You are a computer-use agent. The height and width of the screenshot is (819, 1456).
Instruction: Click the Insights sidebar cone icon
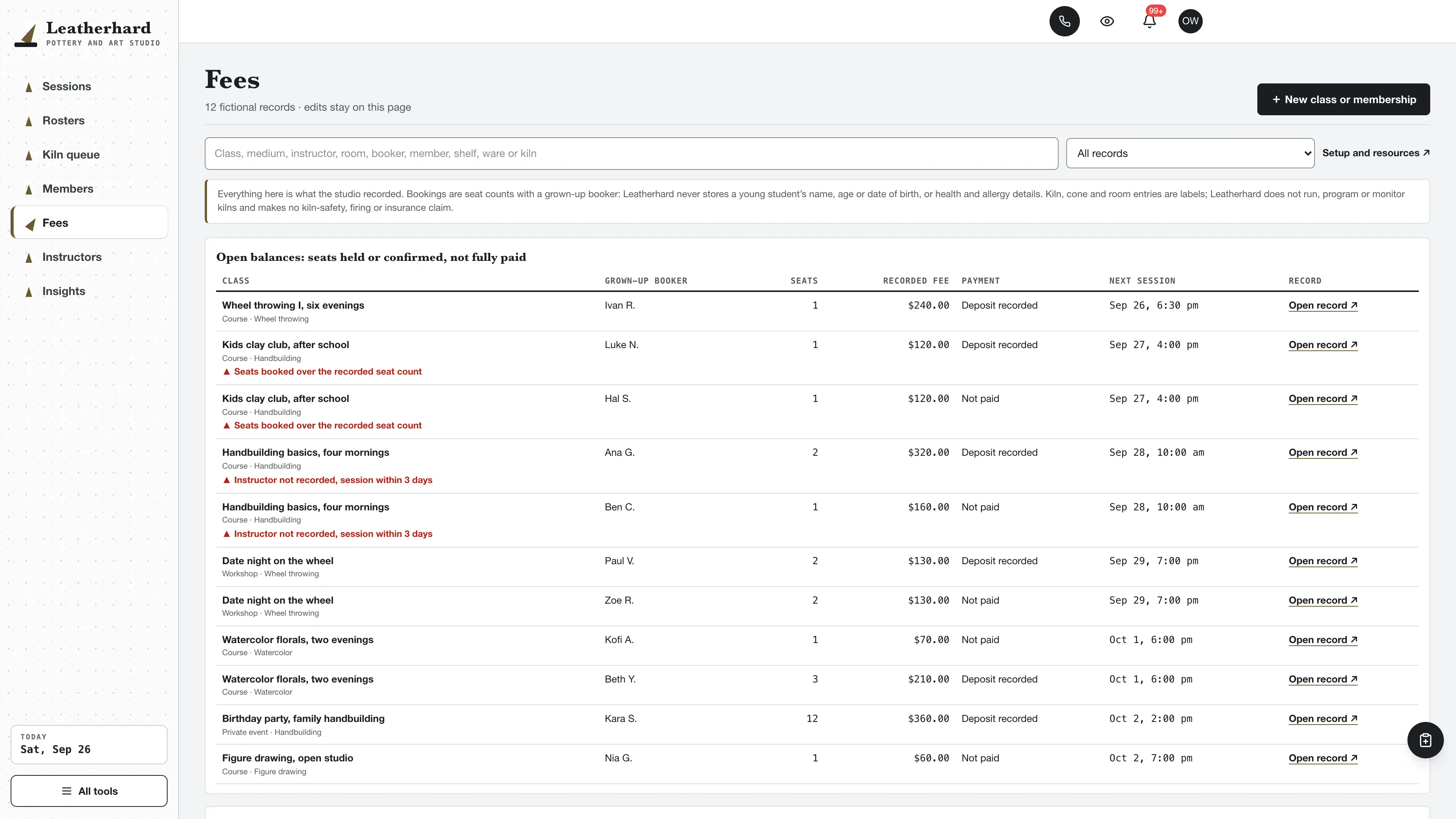coord(29,292)
